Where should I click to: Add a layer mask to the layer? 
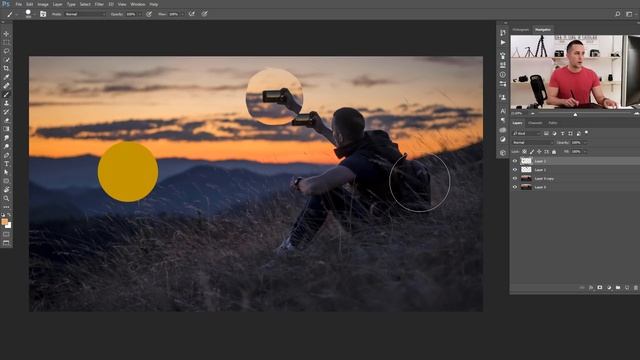click(x=600, y=287)
